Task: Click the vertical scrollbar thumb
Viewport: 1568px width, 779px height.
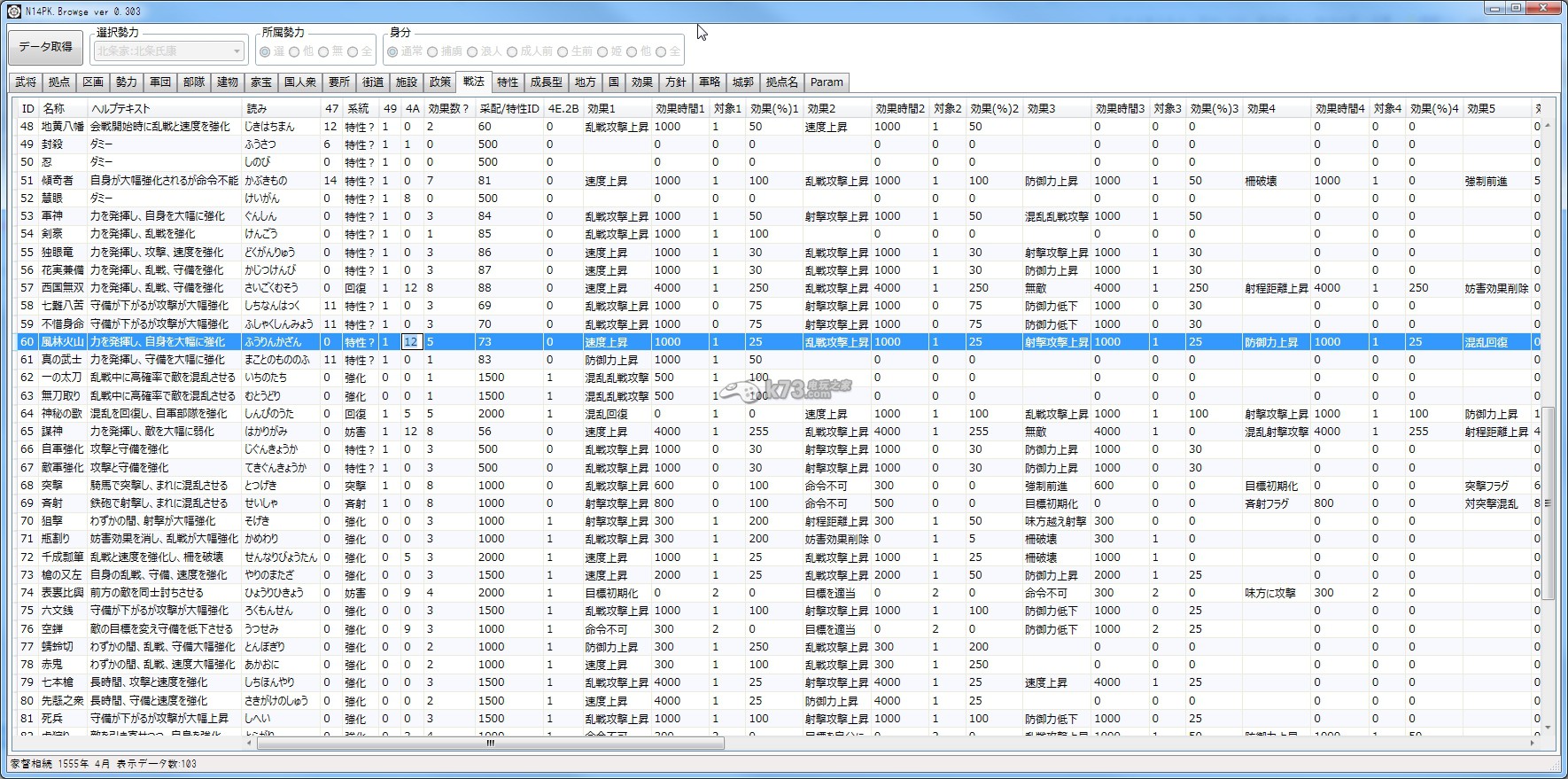Action: coord(1548,502)
